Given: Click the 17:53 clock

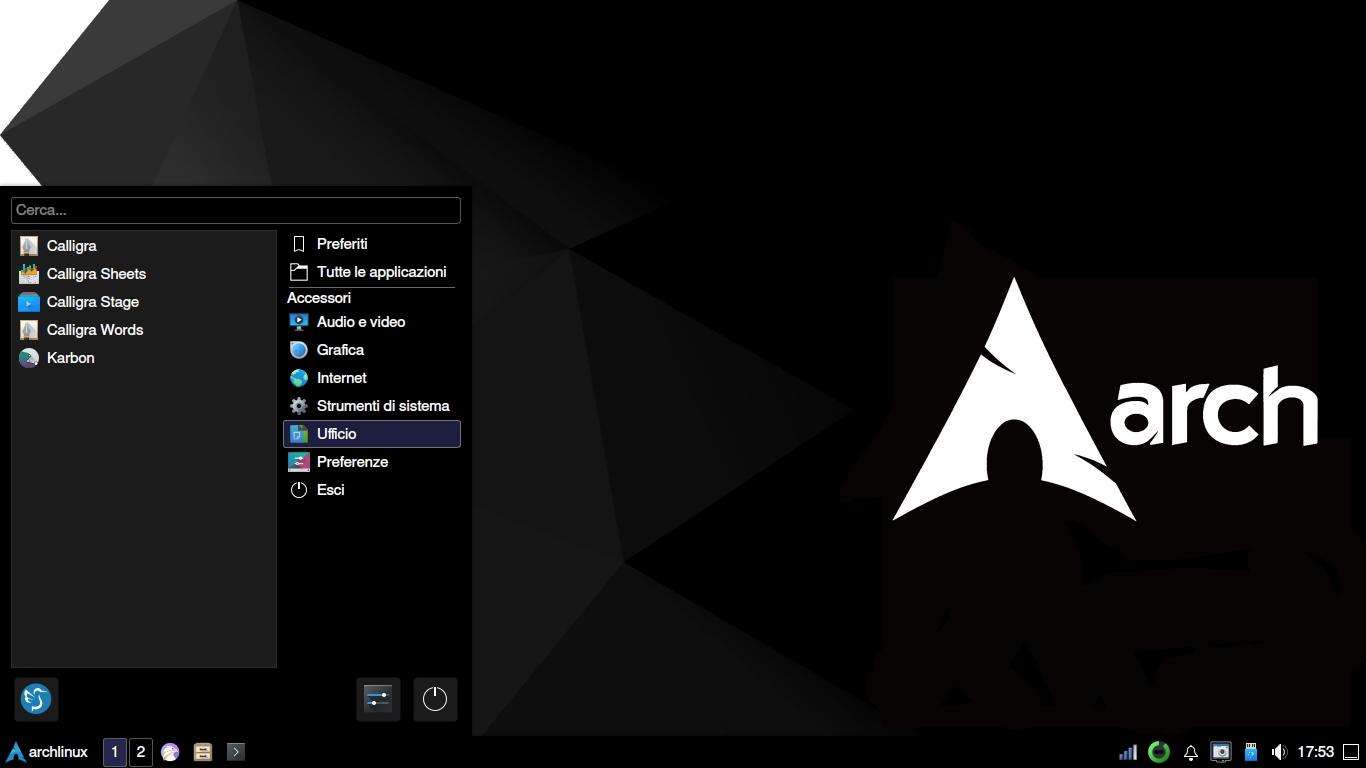Looking at the screenshot, I should [1316, 752].
